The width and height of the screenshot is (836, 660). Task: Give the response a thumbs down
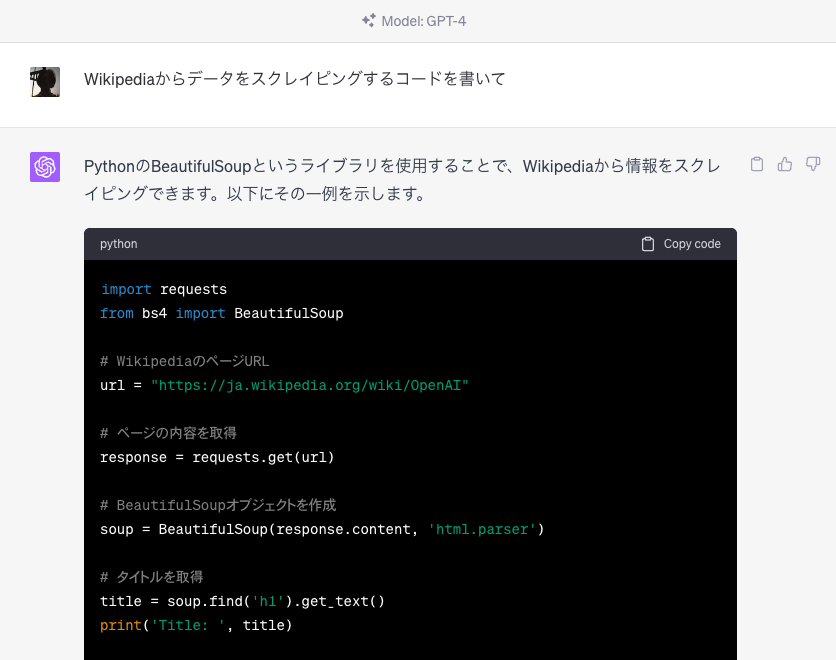coord(813,164)
